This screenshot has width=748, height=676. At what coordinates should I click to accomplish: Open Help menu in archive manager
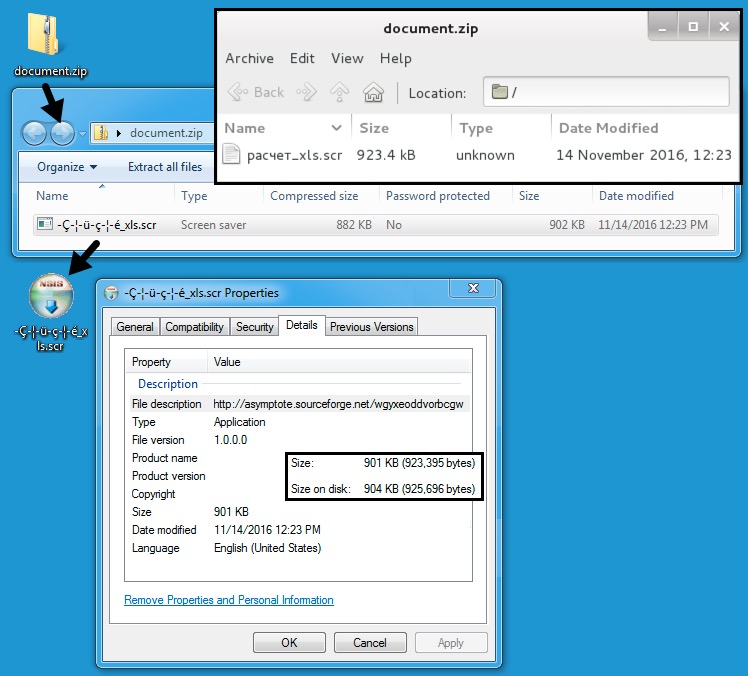coord(395,58)
